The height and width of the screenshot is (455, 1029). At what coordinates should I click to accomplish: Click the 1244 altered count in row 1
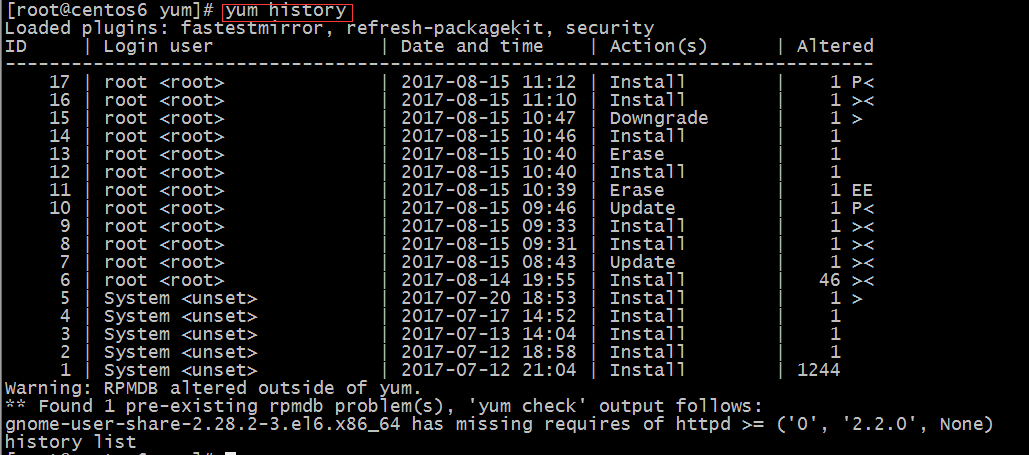click(818, 370)
